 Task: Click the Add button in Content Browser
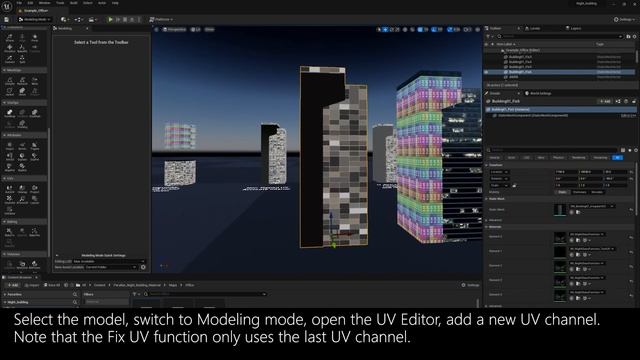click(x=12, y=285)
